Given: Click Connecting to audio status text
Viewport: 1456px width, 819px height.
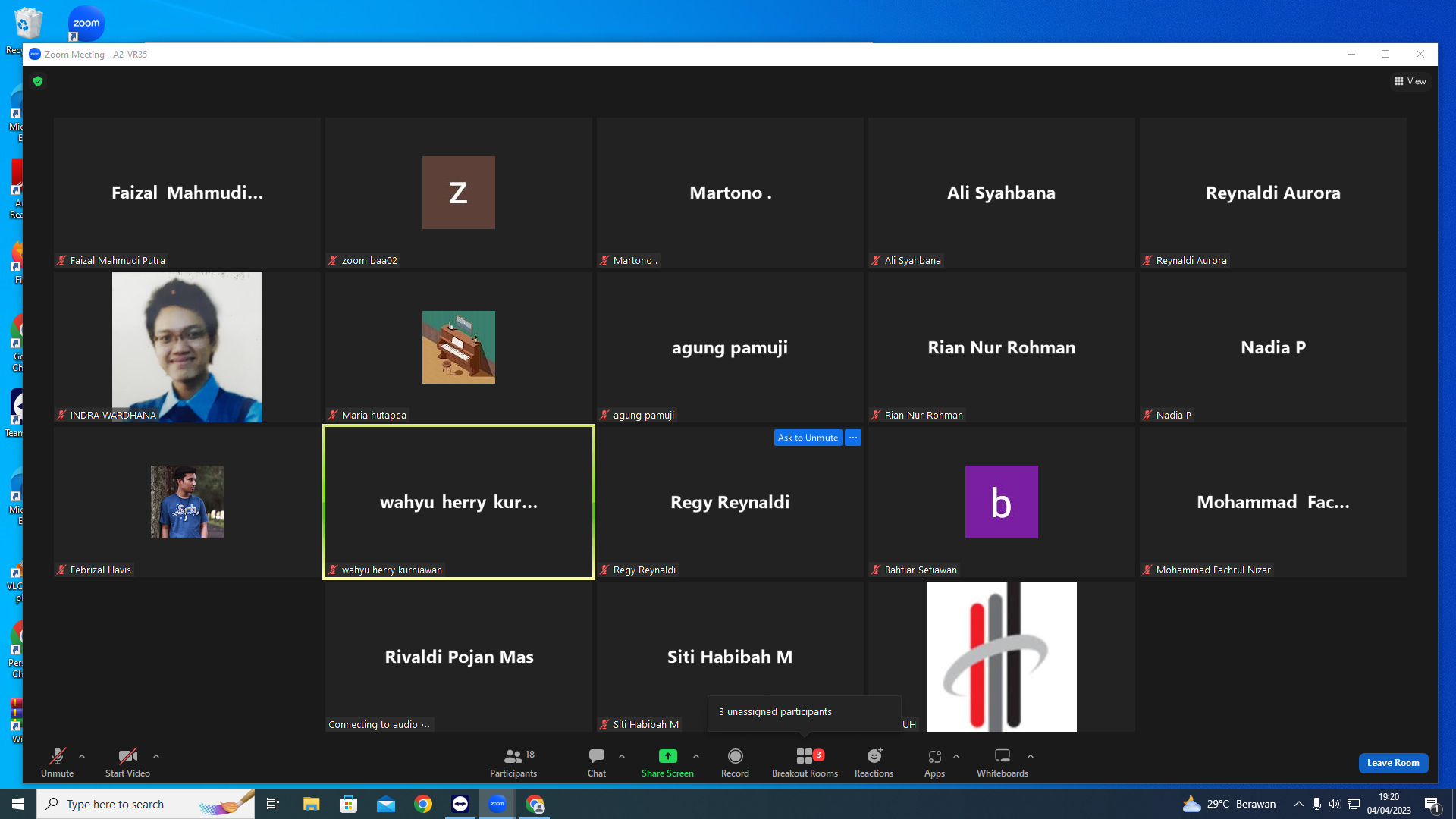Looking at the screenshot, I should point(378,725).
